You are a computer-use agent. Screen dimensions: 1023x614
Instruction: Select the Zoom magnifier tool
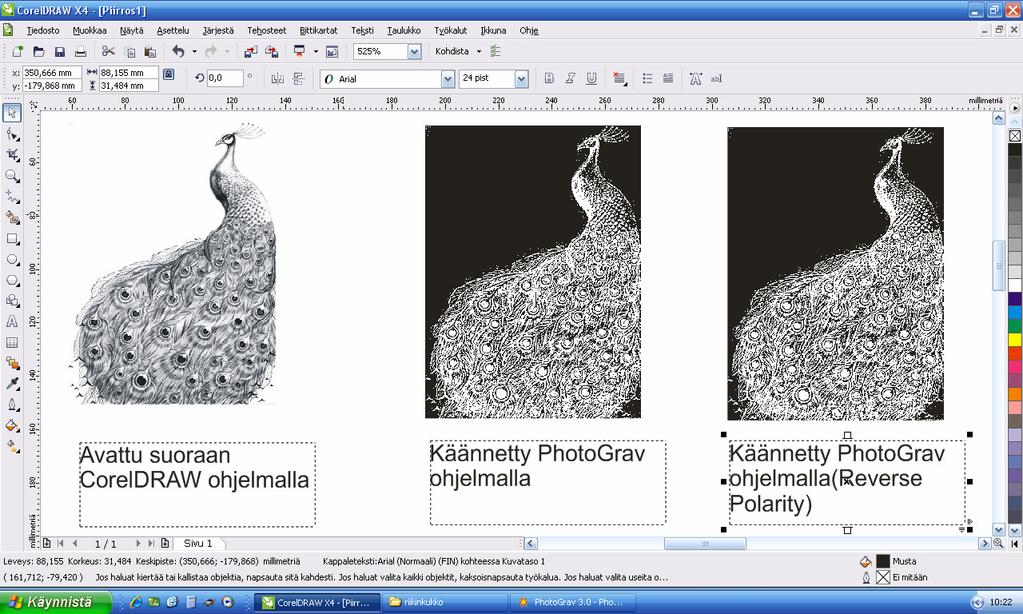(x=12, y=176)
